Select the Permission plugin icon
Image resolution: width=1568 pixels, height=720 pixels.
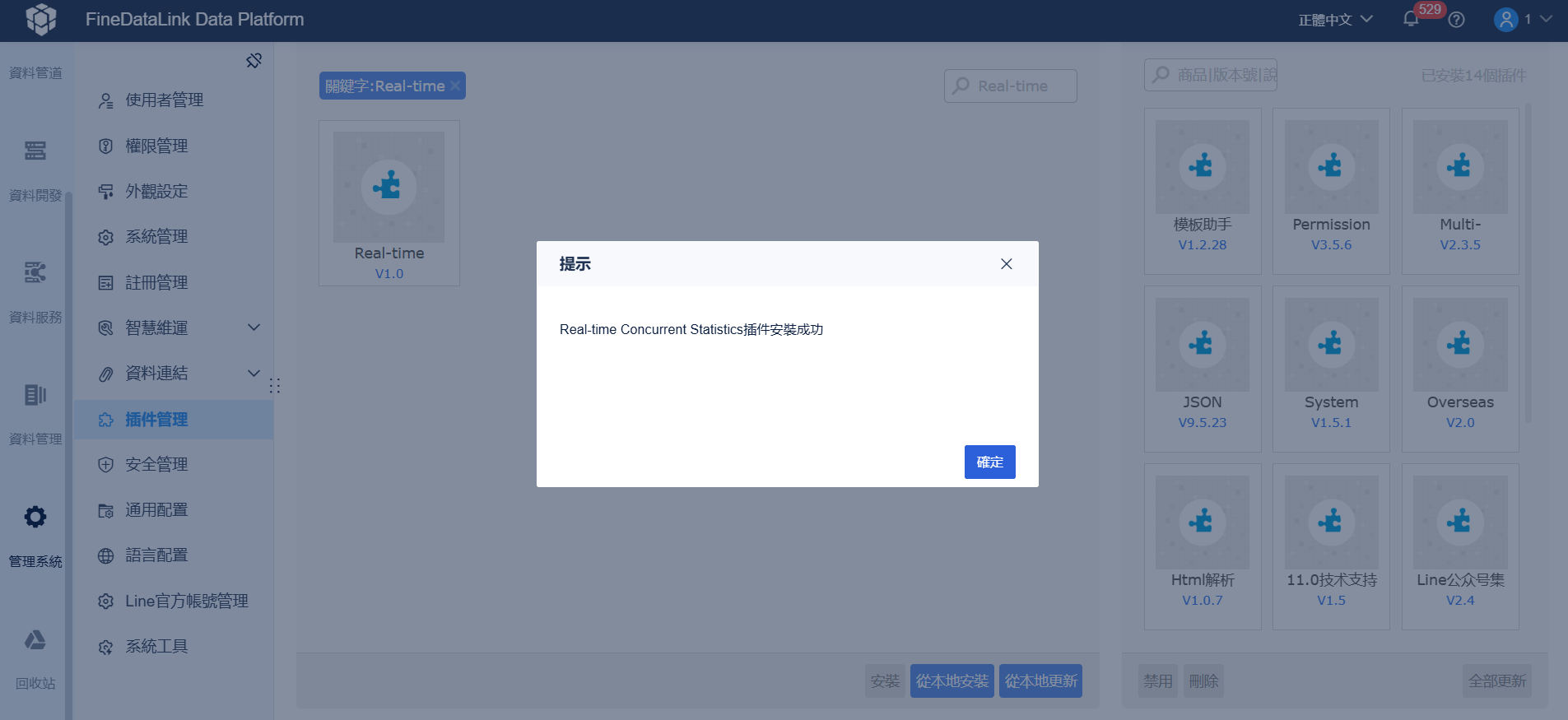tap(1331, 167)
